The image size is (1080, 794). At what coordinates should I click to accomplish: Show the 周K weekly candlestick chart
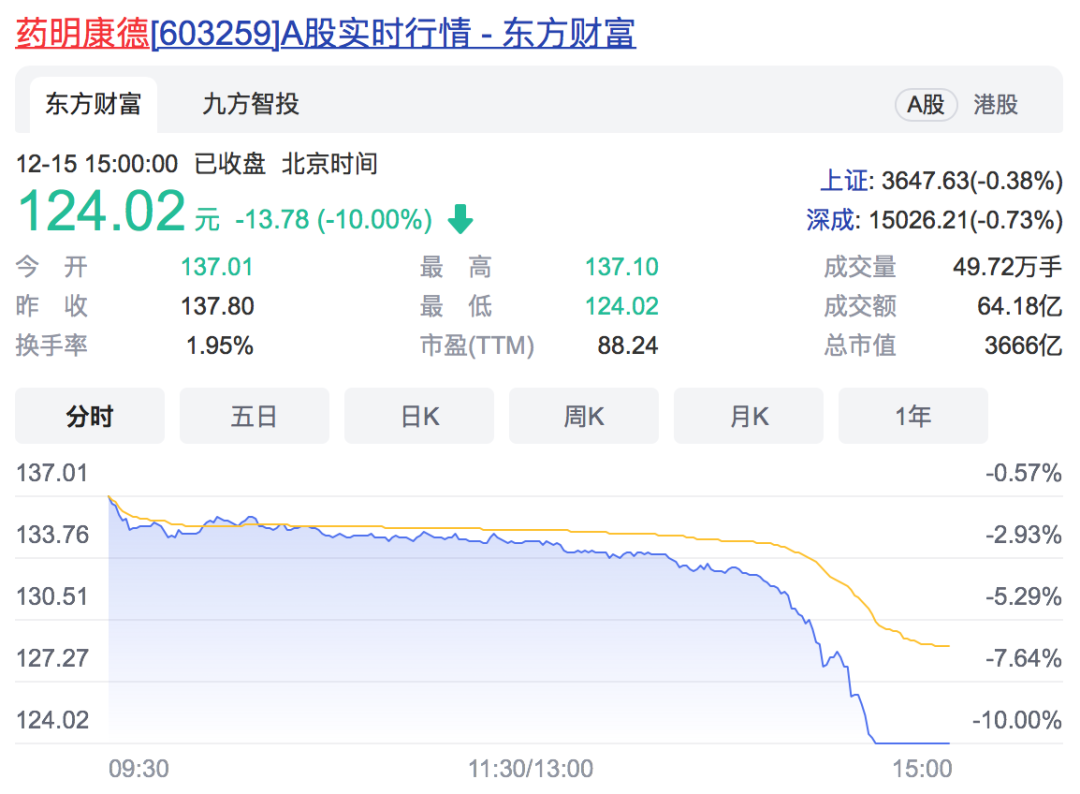click(x=583, y=416)
